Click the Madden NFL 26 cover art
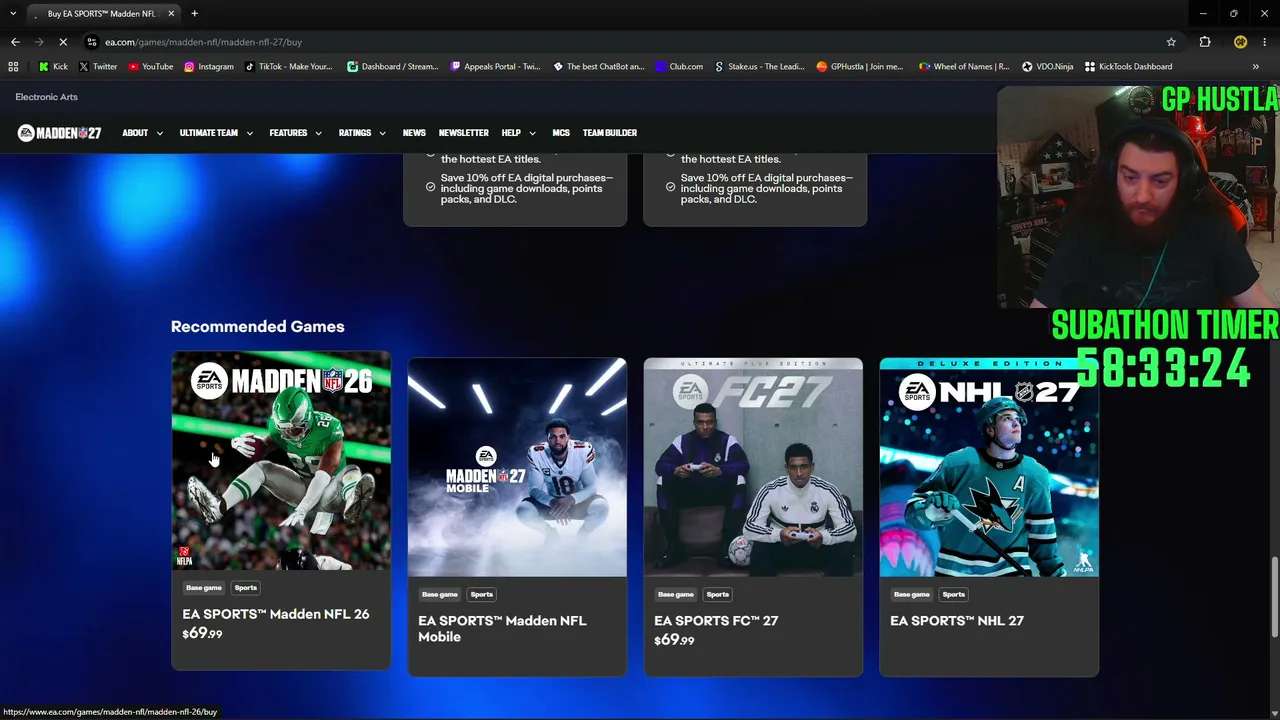This screenshot has width=1280, height=720. pyautogui.click(x=281, y=461)
